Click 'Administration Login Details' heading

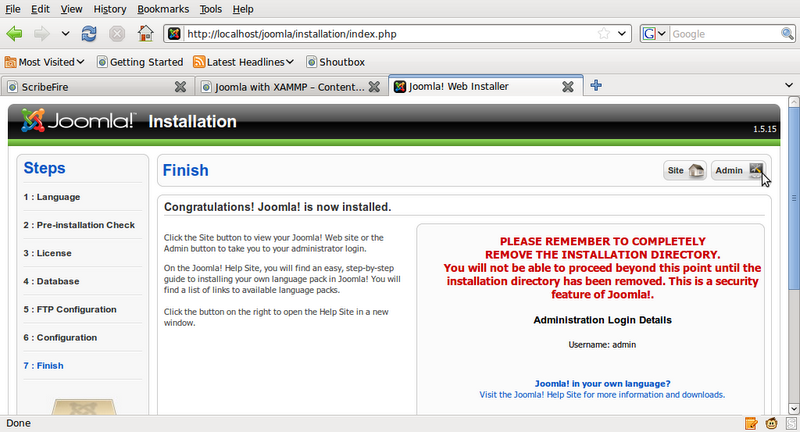(x=602, y=320)
